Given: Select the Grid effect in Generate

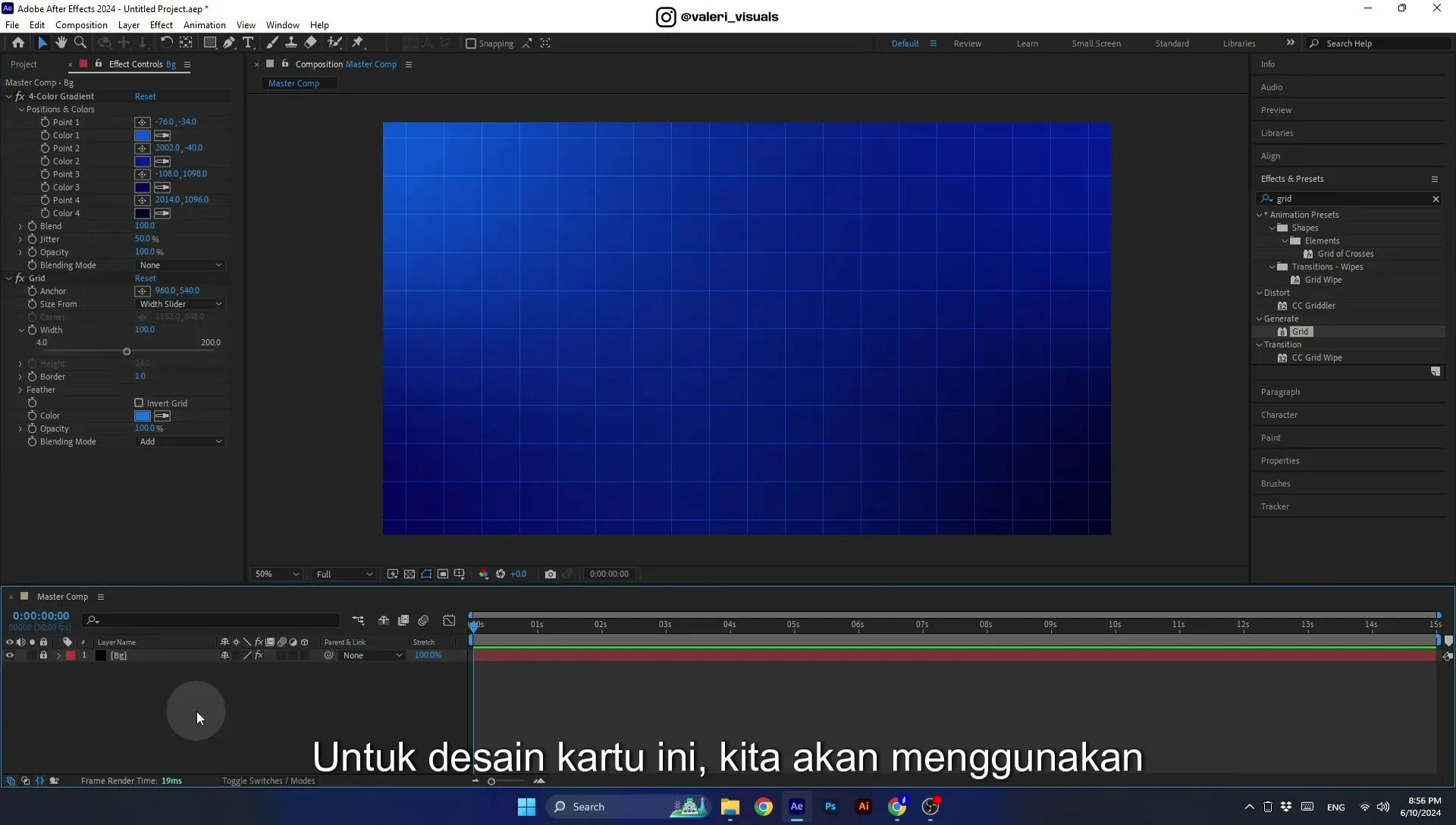Looking at the screenshot, I should click(1300, 332).
